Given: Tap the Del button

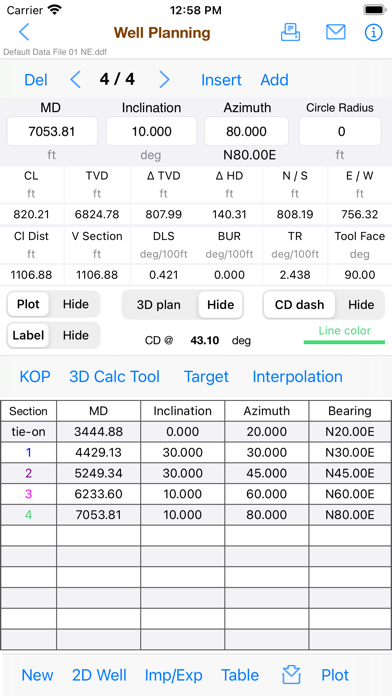Looking at the screenshot, I should pyautogui.click(x=36, y=80).
